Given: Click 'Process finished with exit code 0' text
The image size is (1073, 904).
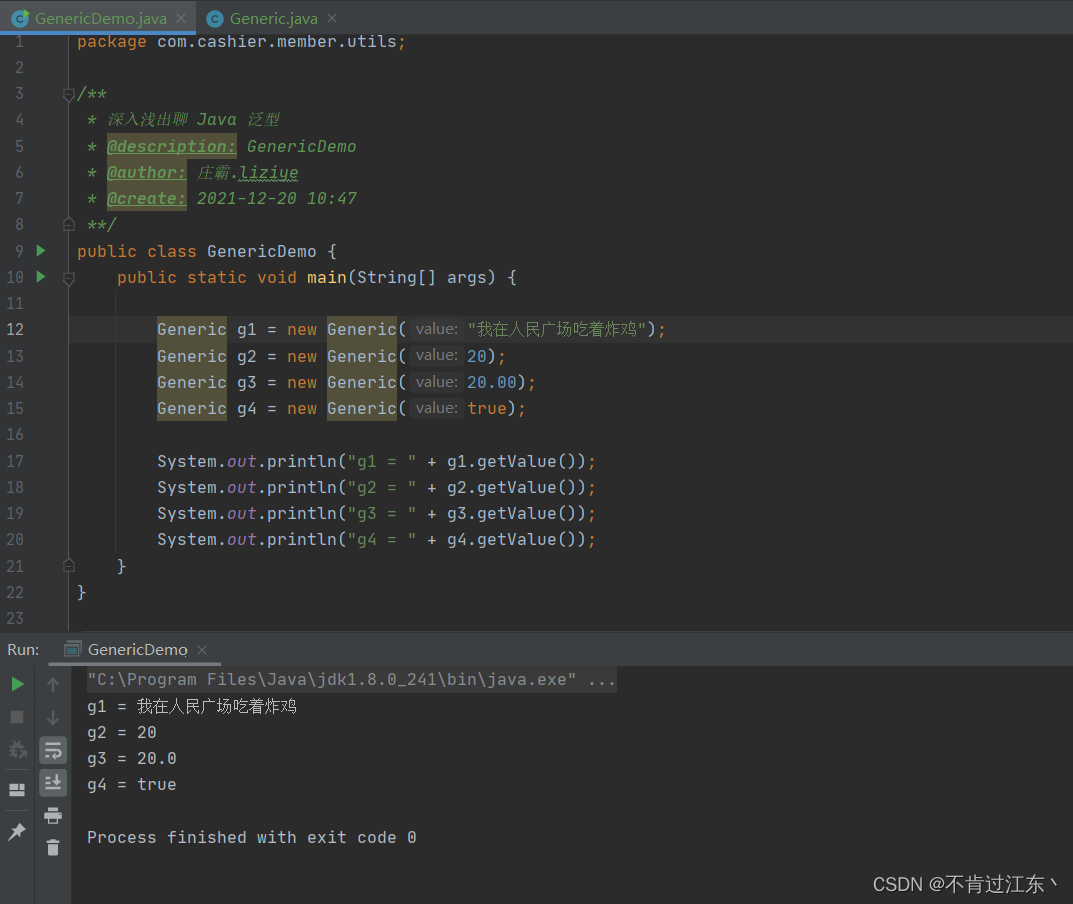Looking at the screenshot, I should point(251,838).
